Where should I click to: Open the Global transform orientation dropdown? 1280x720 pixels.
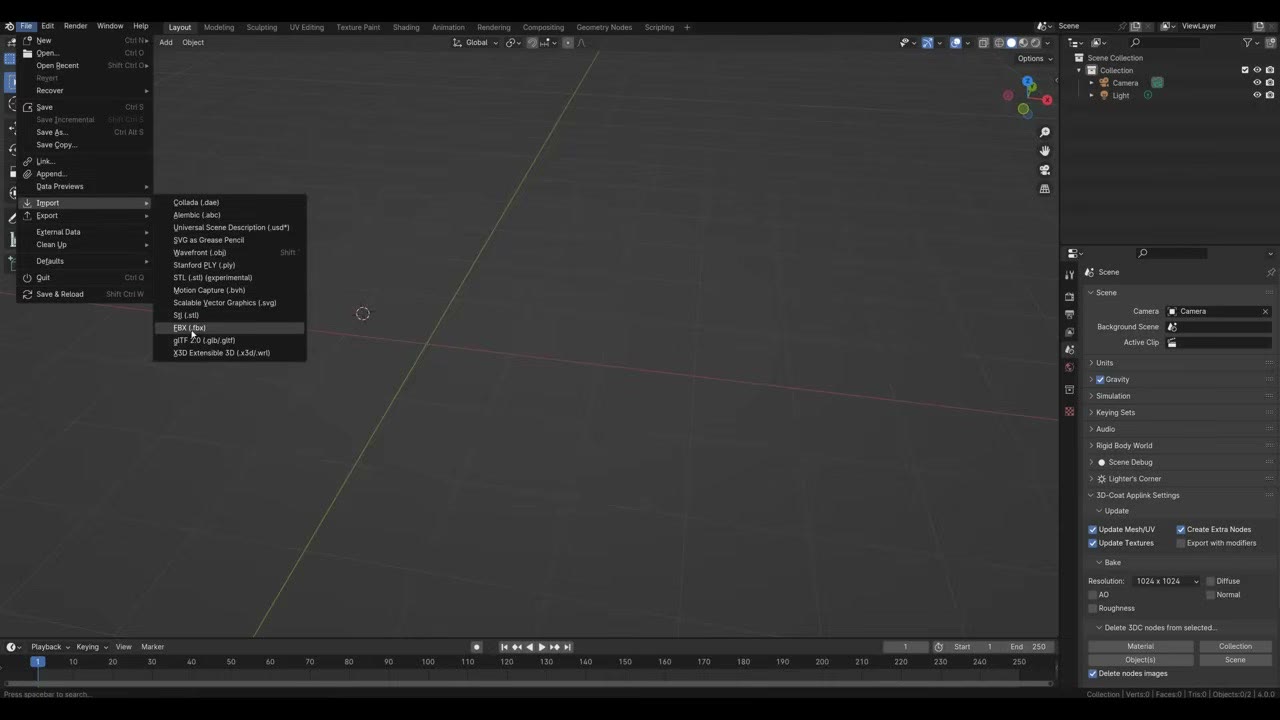[477, 43]
